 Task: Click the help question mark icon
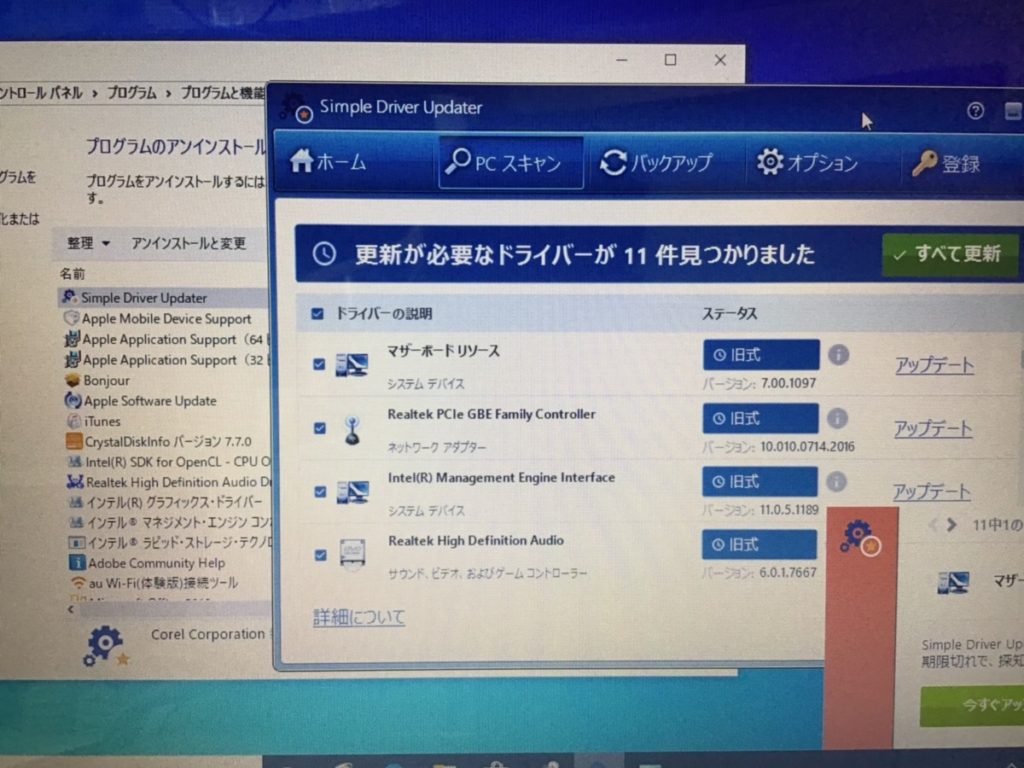click(x=976, y=111)
